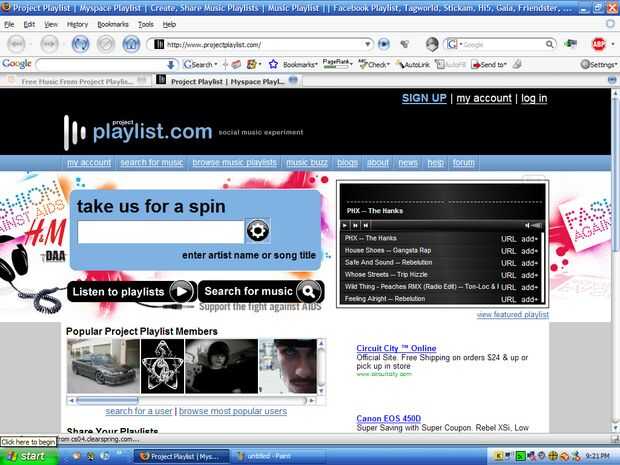620x465 pixels.
Task: Open Google toolbar search box dropdown arrow
Action: tap(170, 64)
